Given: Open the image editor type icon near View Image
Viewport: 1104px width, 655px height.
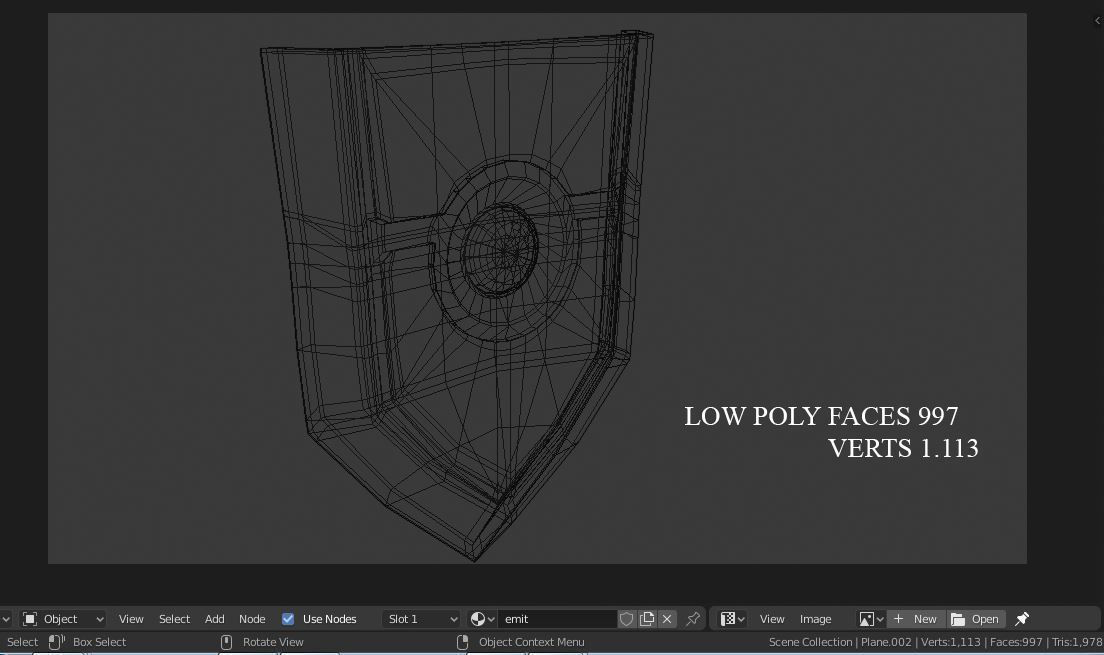Looking at the screenshot, I should tap(728, 618).
